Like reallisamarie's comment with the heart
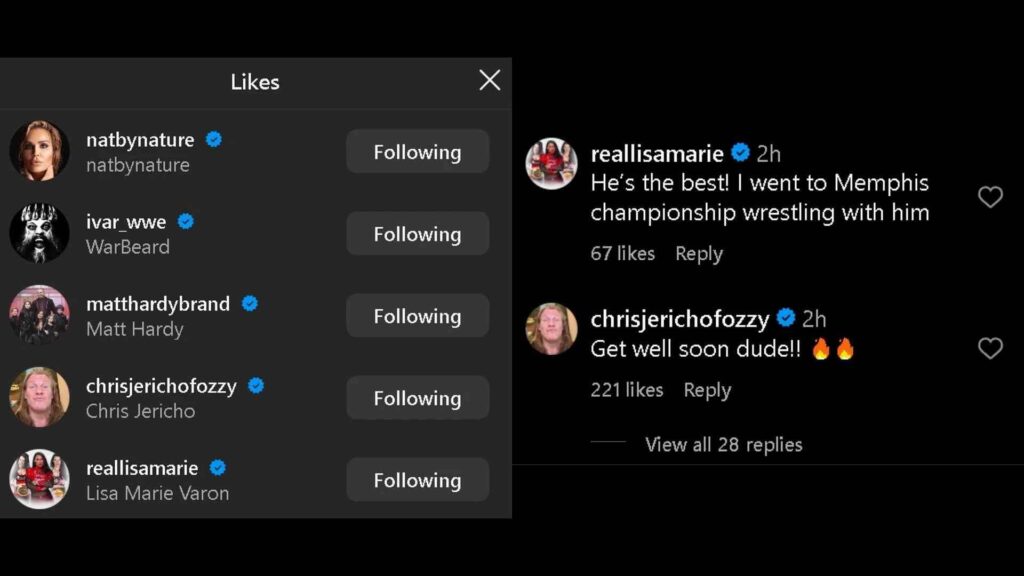The height and width of the screenshot is (576, 1024). (989, 197)
